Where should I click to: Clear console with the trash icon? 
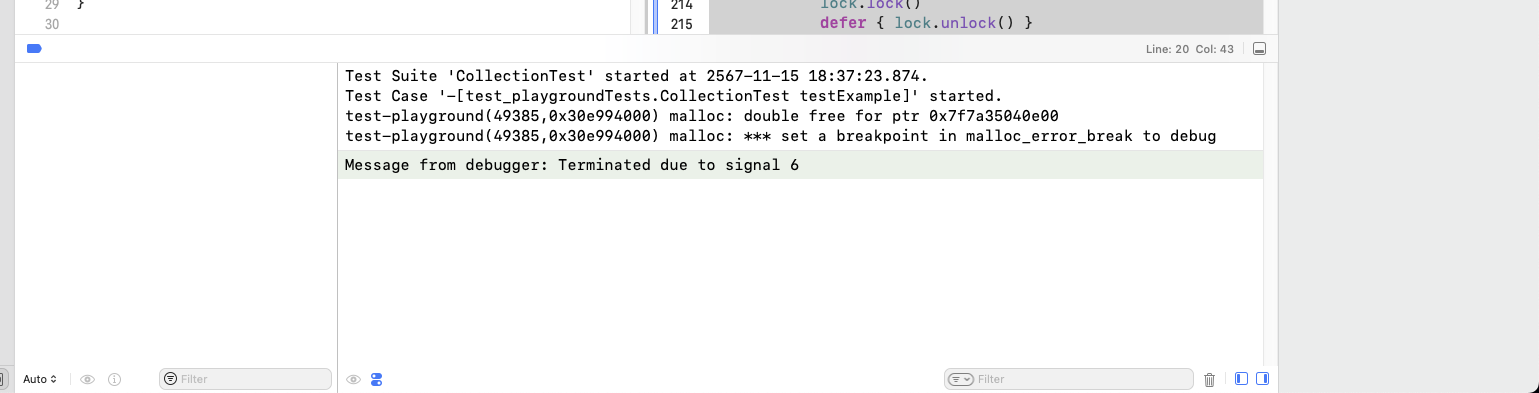coord(1209,380)
